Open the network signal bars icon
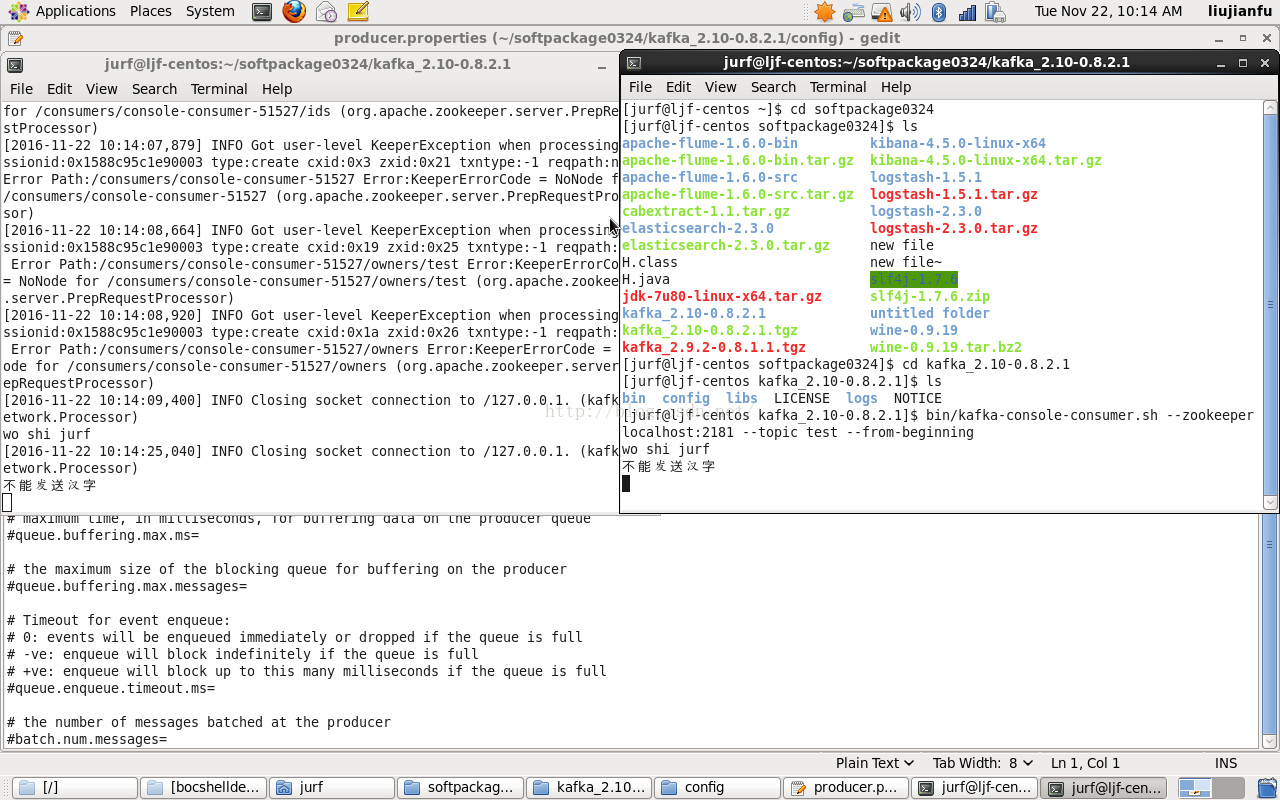The width and height of the screenshot is (1280, 800). pos(967,12)
